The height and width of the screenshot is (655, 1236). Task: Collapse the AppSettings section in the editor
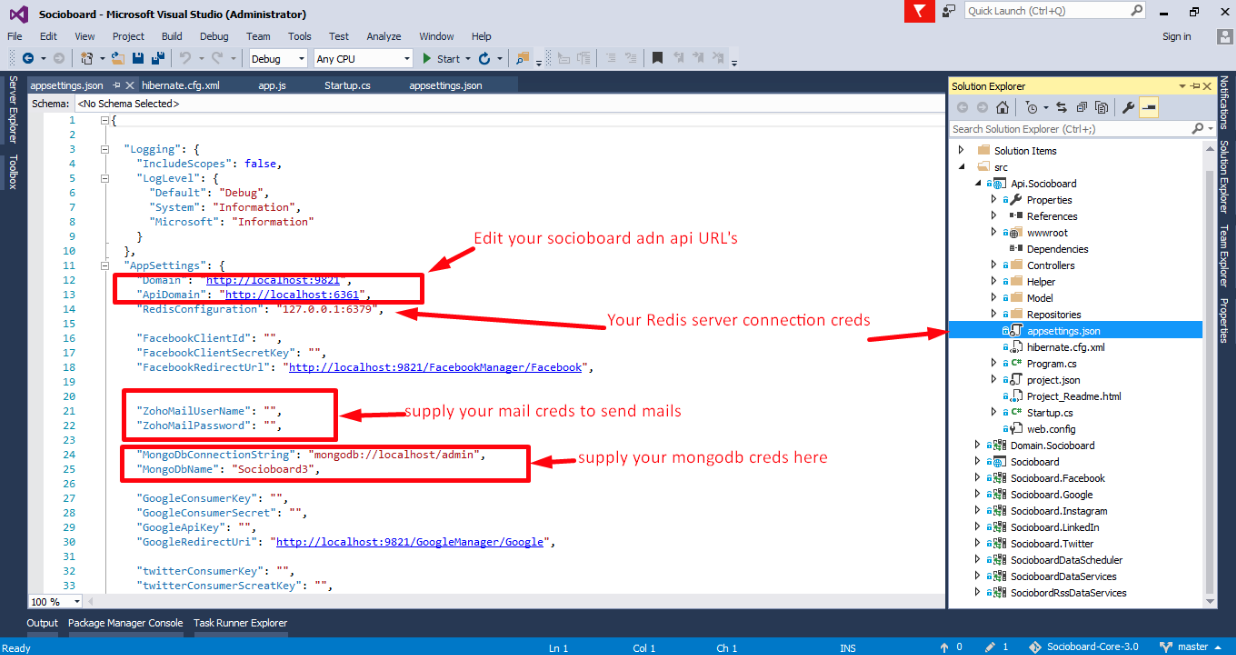click(x=107, y=266)
